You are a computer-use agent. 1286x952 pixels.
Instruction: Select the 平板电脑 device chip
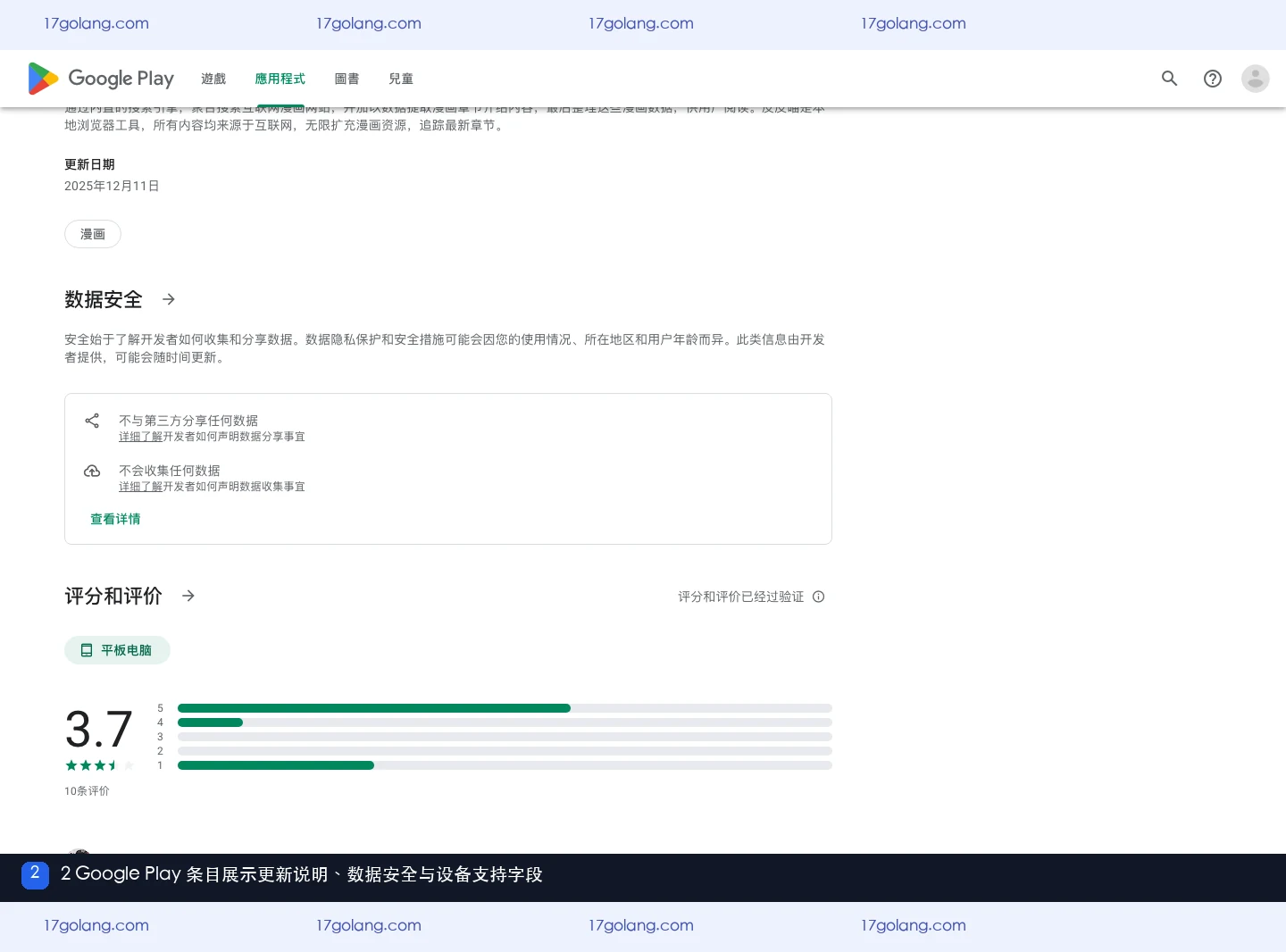(117, 650)
